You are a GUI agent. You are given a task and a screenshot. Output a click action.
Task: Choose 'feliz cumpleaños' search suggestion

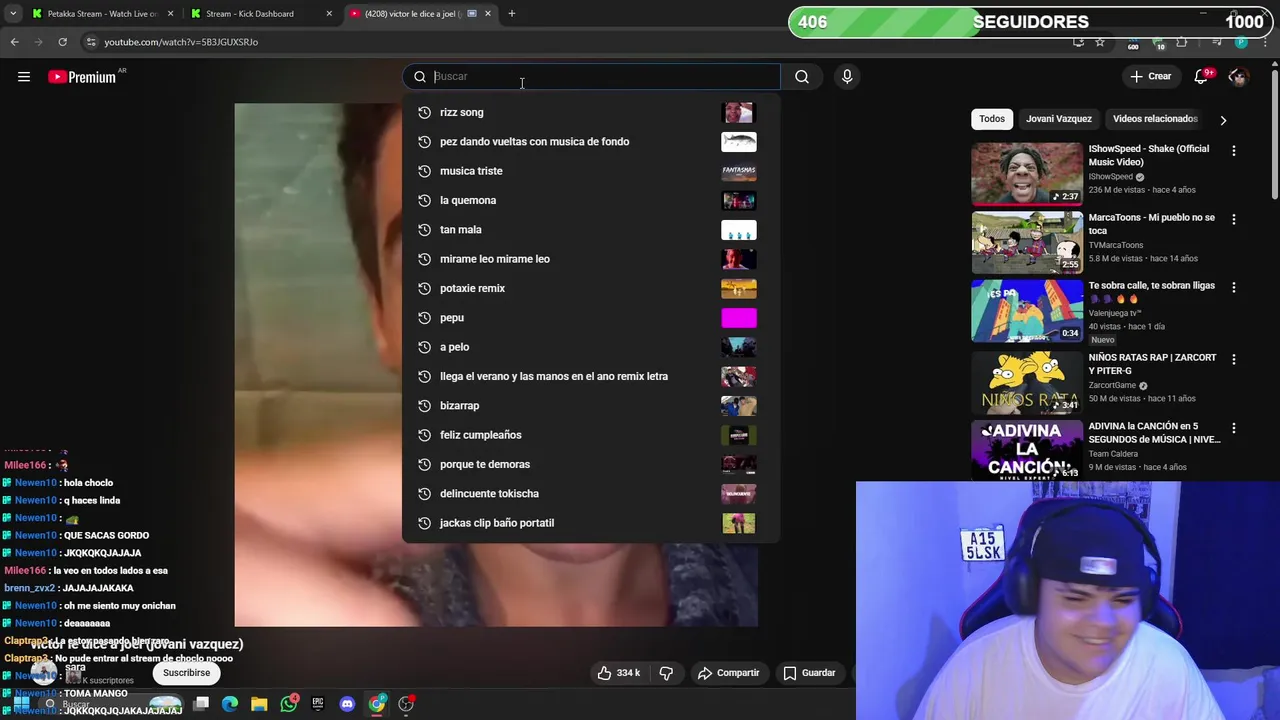click(591, 435)
